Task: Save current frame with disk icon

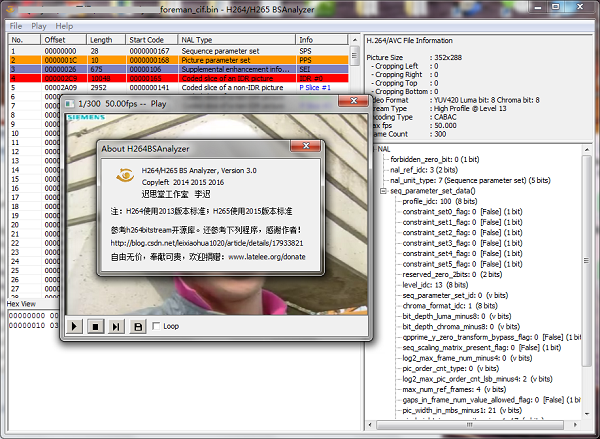Action: click(x=138, y=326)
